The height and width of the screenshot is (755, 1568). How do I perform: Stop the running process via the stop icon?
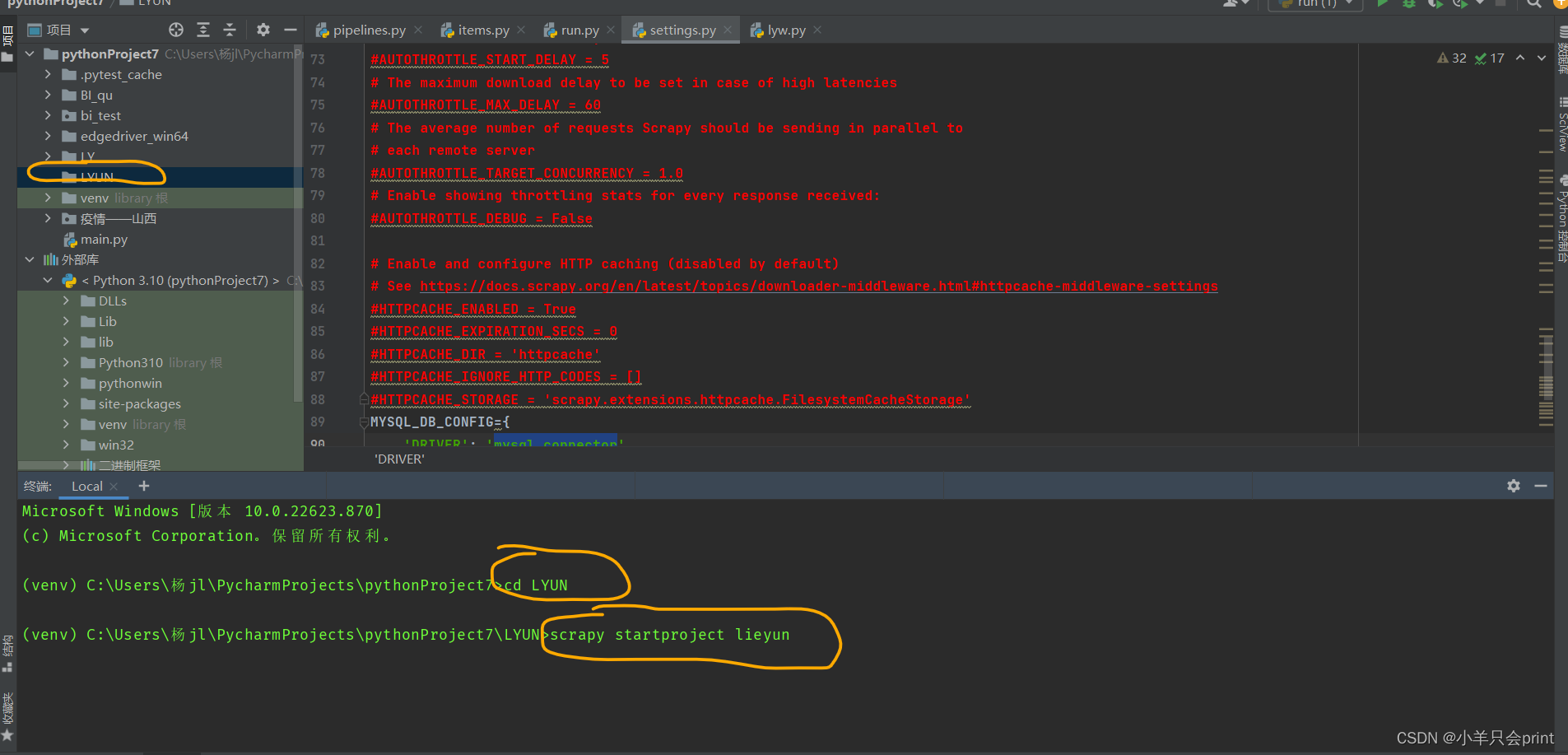pos(1500,4)
